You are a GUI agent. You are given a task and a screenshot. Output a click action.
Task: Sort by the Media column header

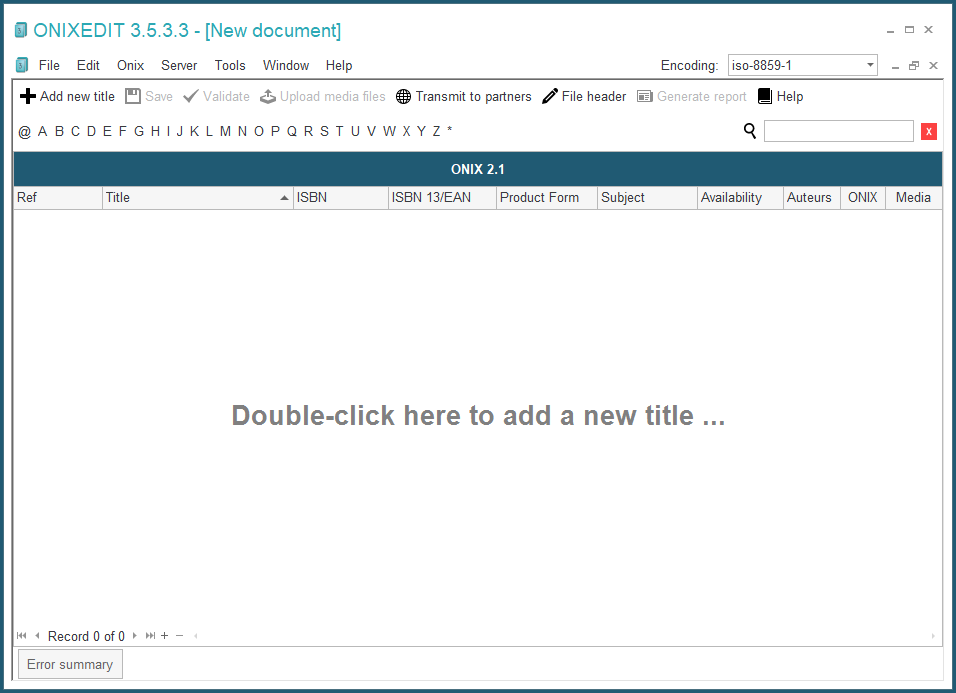(913, 197)
